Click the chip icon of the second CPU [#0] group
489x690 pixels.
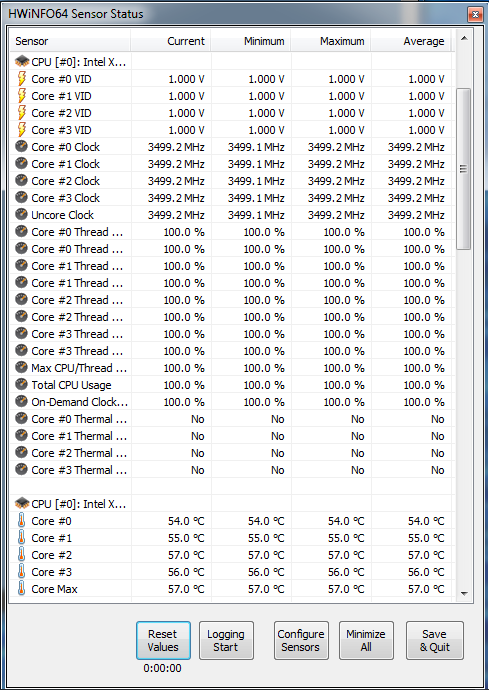click(22, 504)
